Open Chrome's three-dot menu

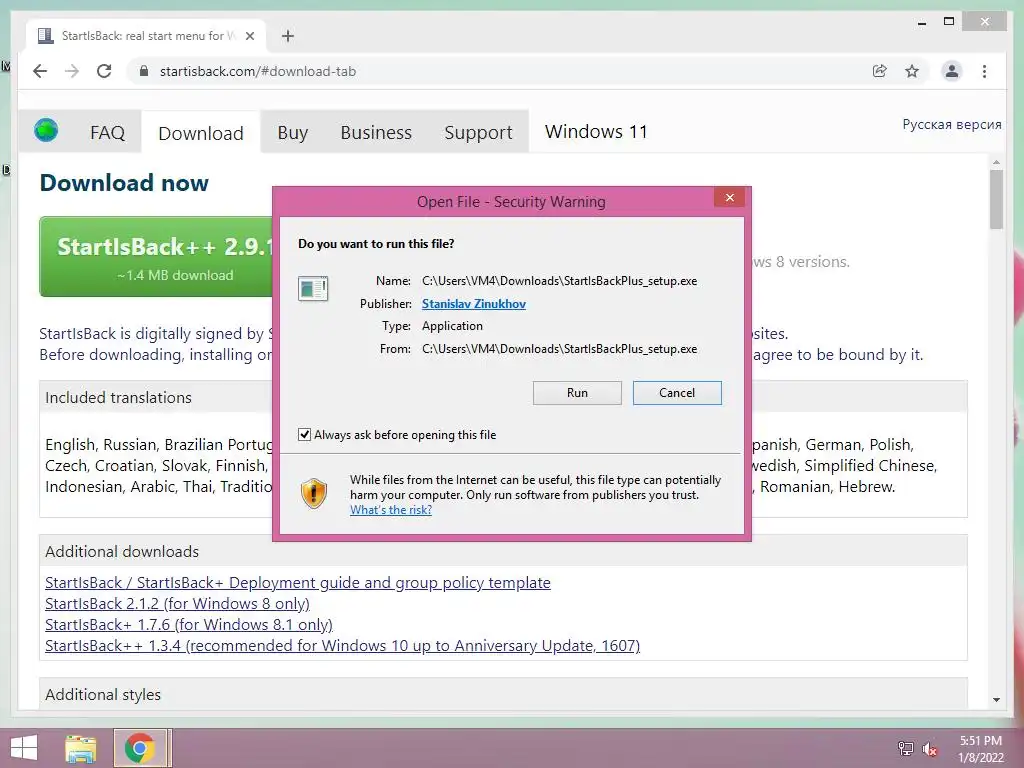click(984, 71)
